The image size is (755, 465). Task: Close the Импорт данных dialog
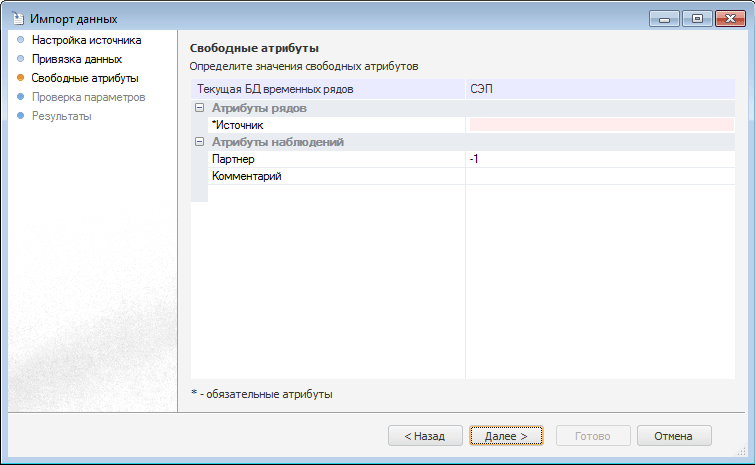tap(728, 18)
